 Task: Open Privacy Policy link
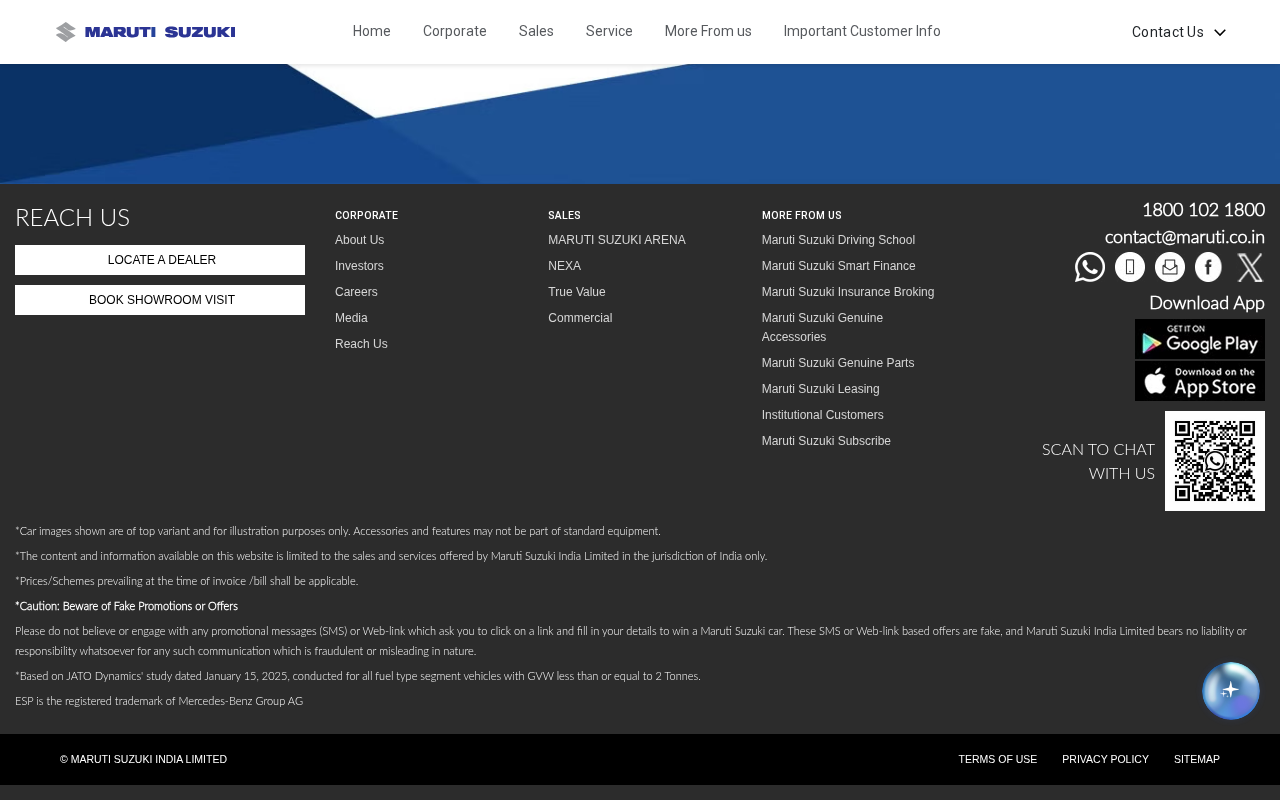tap(1105, 759)
